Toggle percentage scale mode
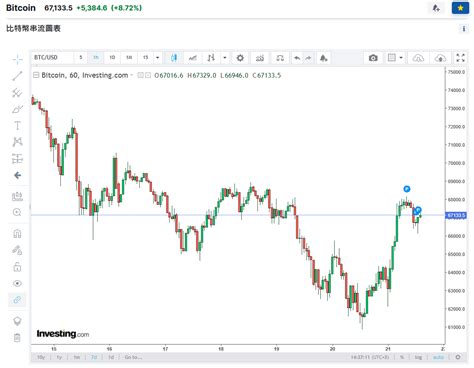 402,357
